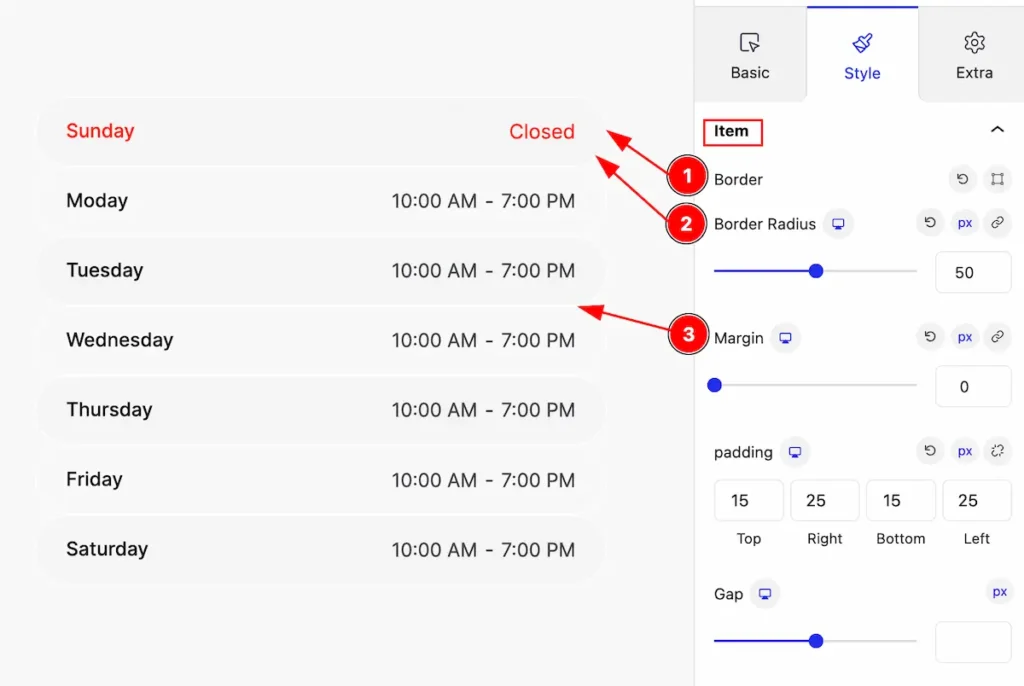Open the Border box settings icon

tap(997, 179)
